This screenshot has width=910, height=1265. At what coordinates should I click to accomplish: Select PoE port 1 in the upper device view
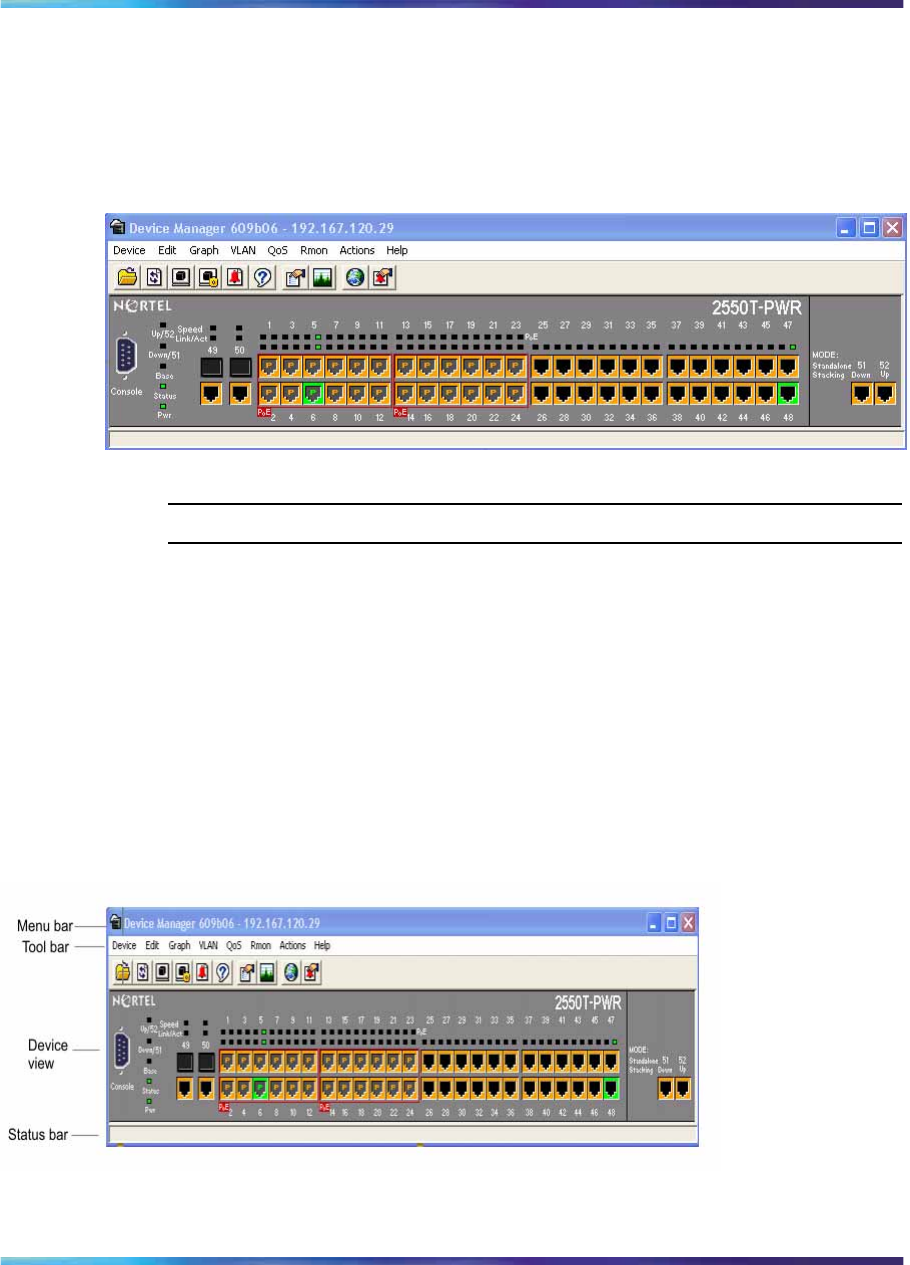click(x=269, y=366)
